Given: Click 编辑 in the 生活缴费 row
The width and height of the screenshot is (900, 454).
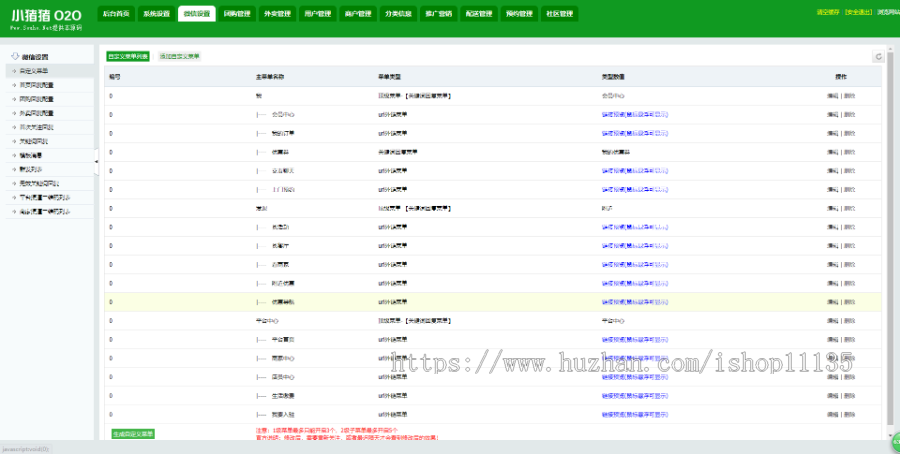Looking at the screenshot, I should [832, 396].
